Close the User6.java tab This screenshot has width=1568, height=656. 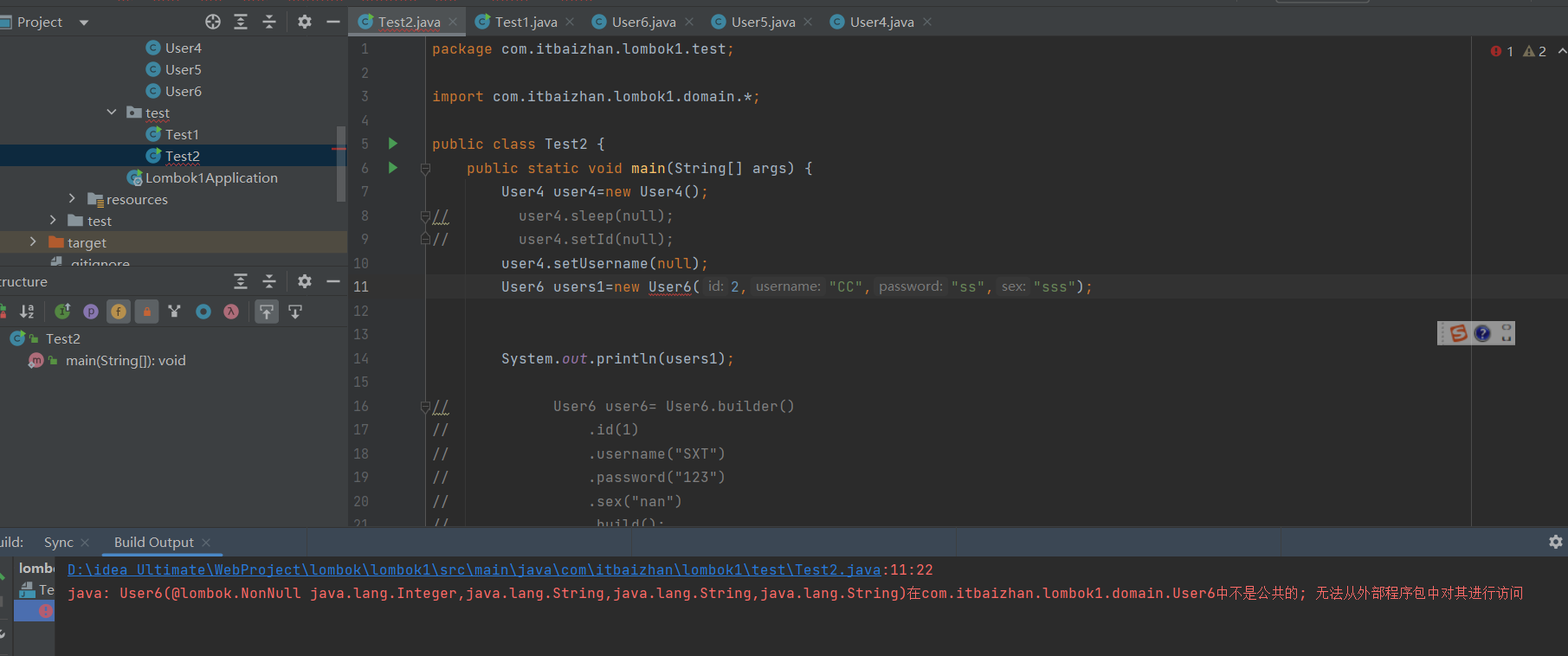[x=689, y=22]
